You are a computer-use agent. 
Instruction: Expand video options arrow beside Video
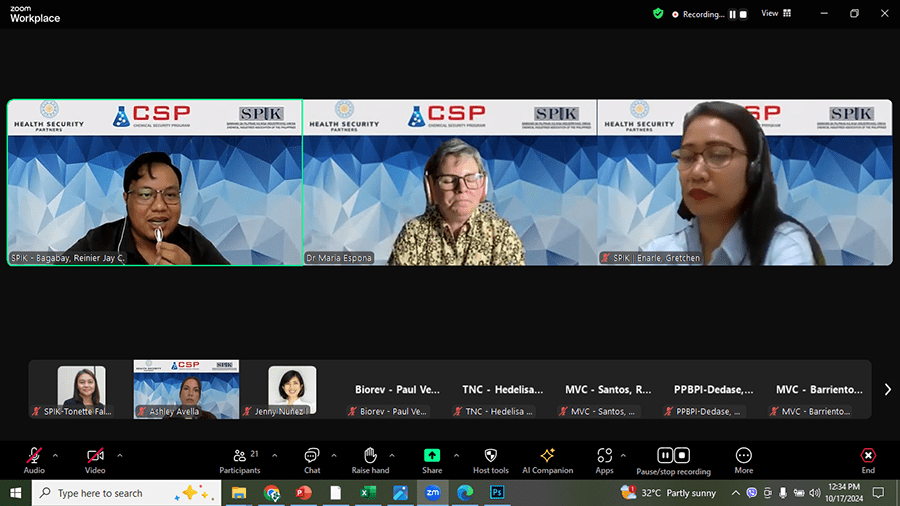(x=120, y=456)
